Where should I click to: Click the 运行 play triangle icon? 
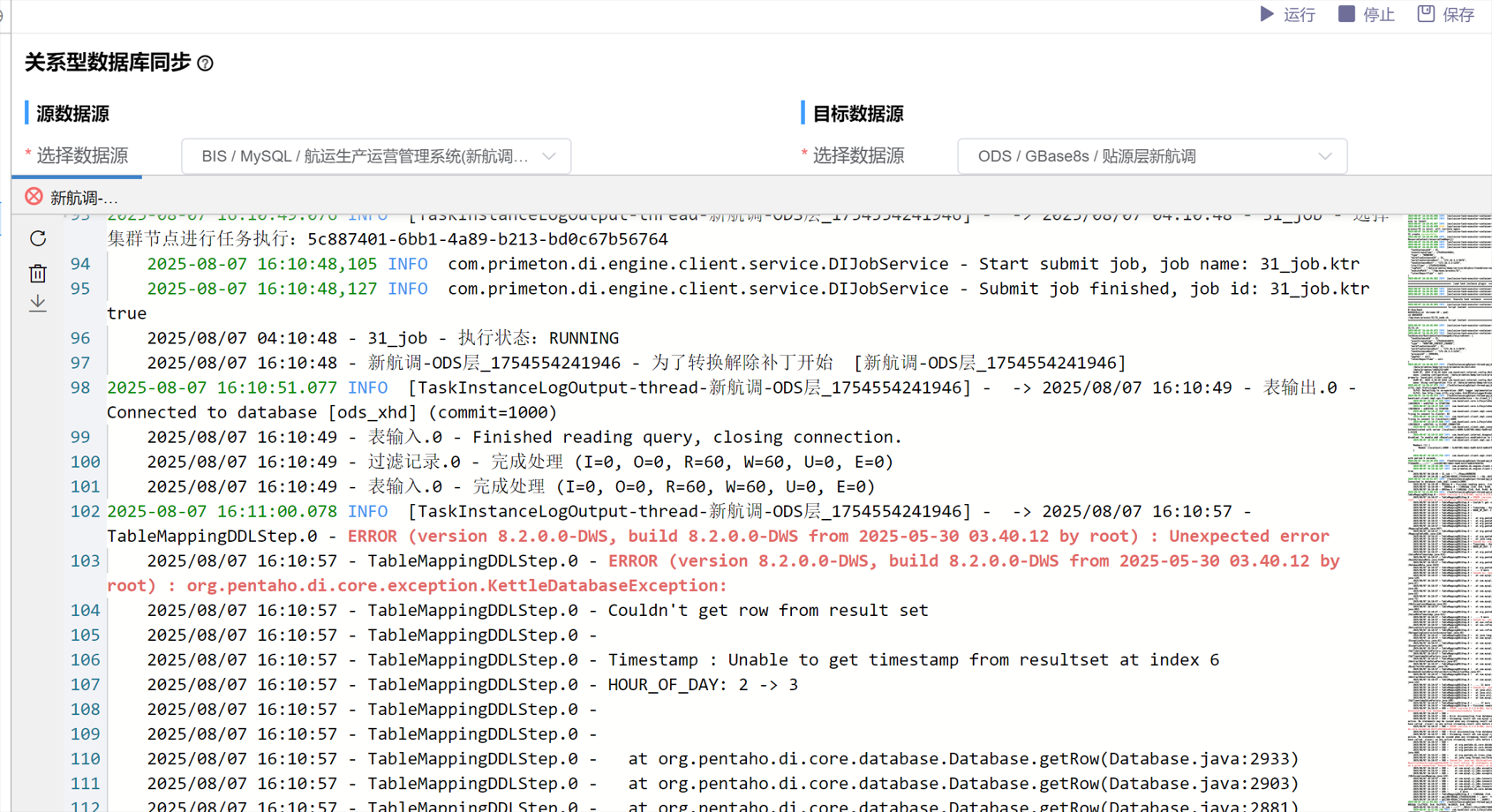pyautogui.click(x=1267, y=14)
